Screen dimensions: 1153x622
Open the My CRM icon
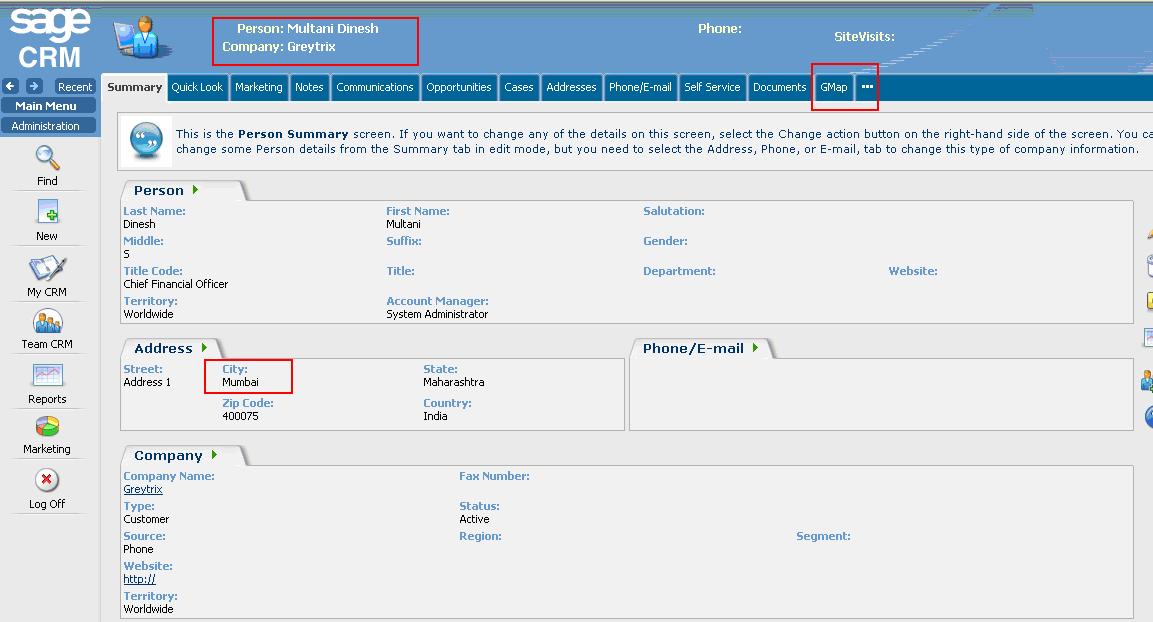point(47,268)
